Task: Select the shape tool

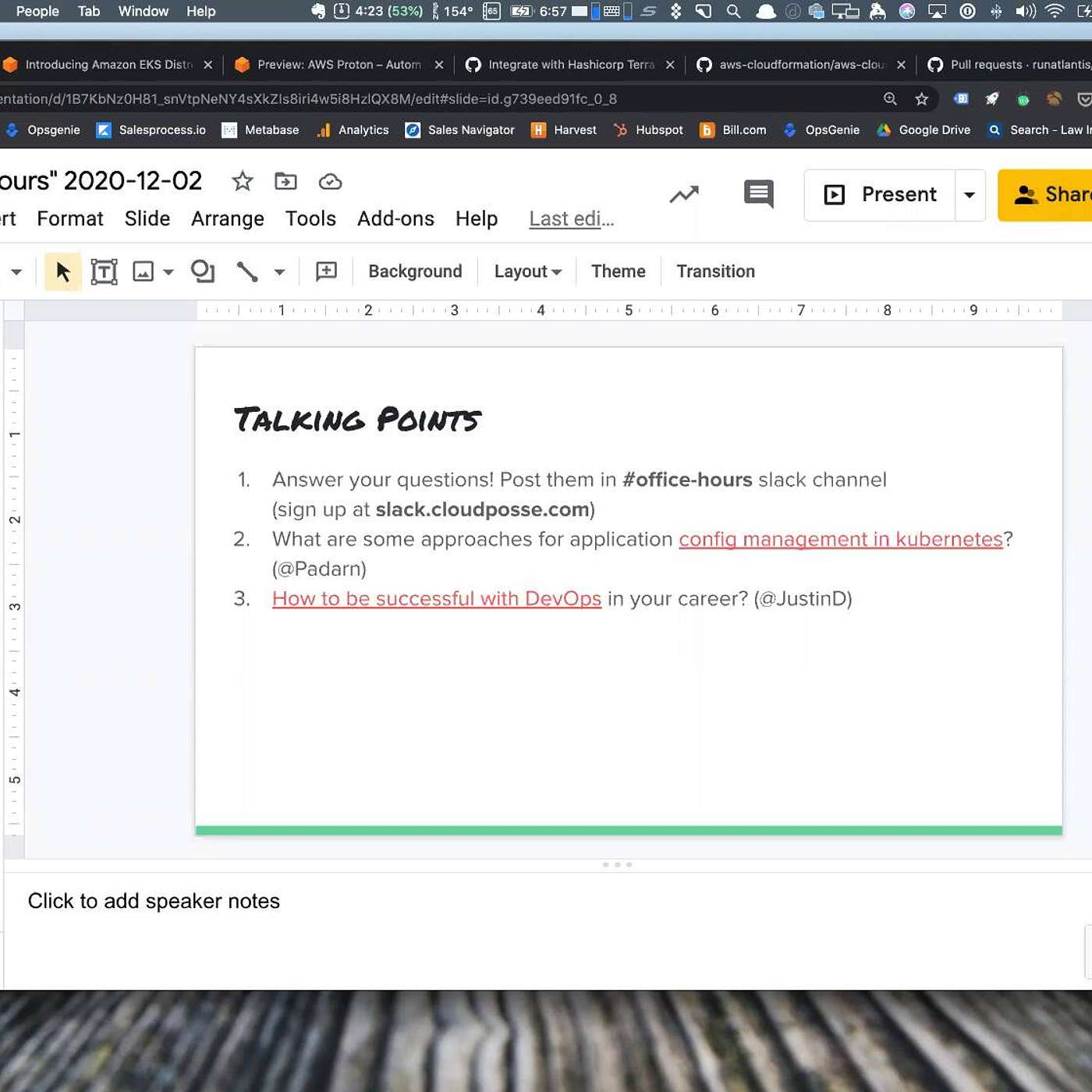Action: coord(203,271)
